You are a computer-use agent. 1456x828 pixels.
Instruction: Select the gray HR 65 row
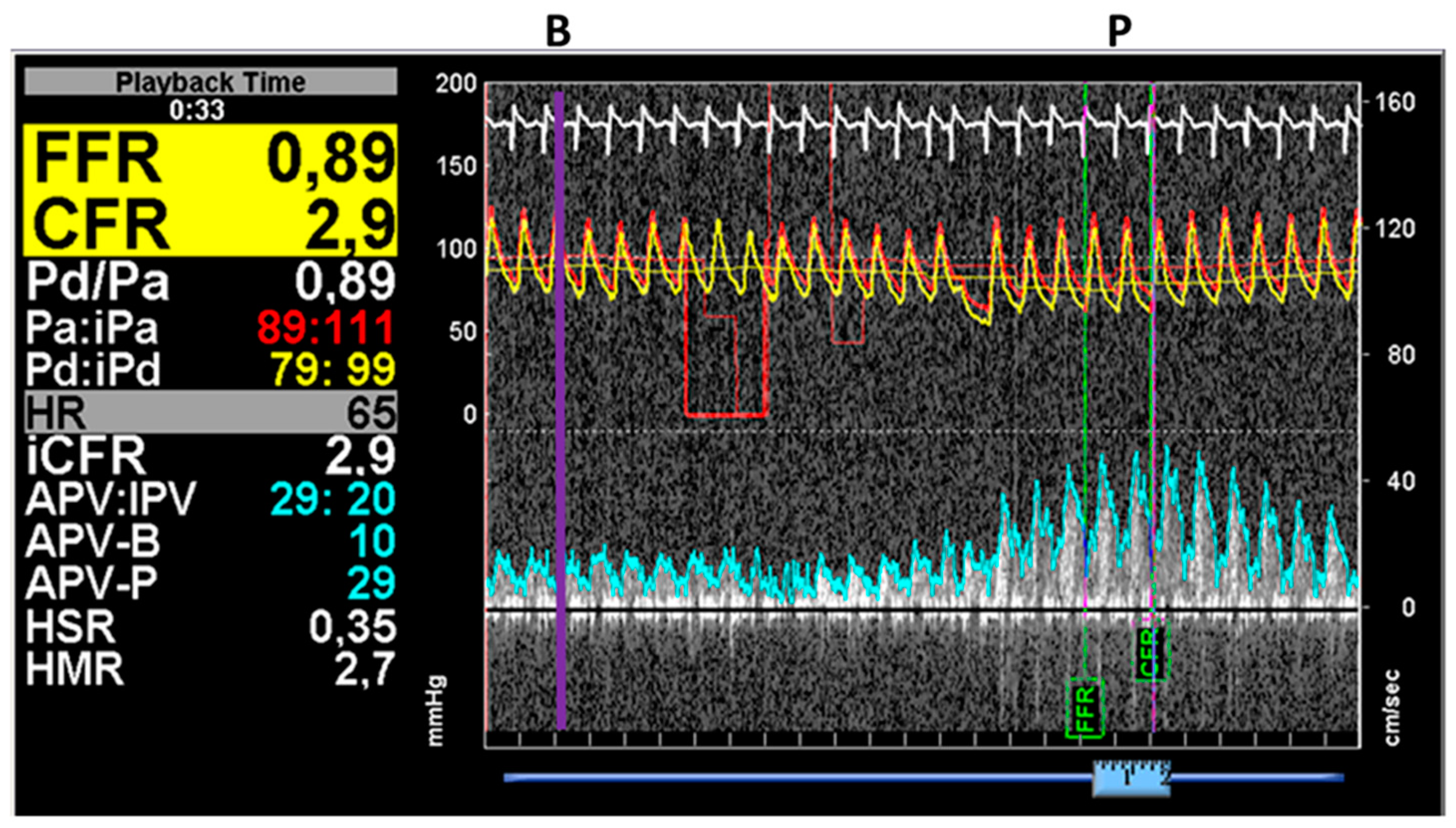pyautogui.click(x=210, y=412)
